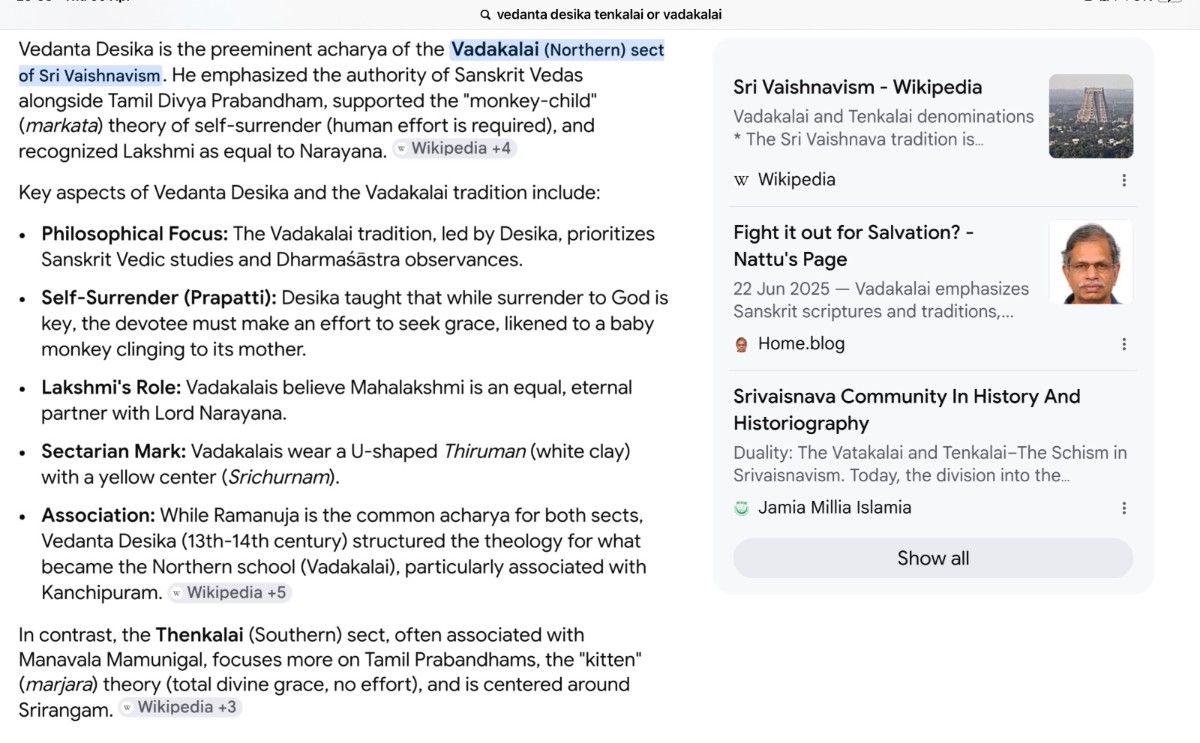Open the Wikipedia +5 citation chip
The width and height of the screenshot is (1200, 743).
[229, 593]
